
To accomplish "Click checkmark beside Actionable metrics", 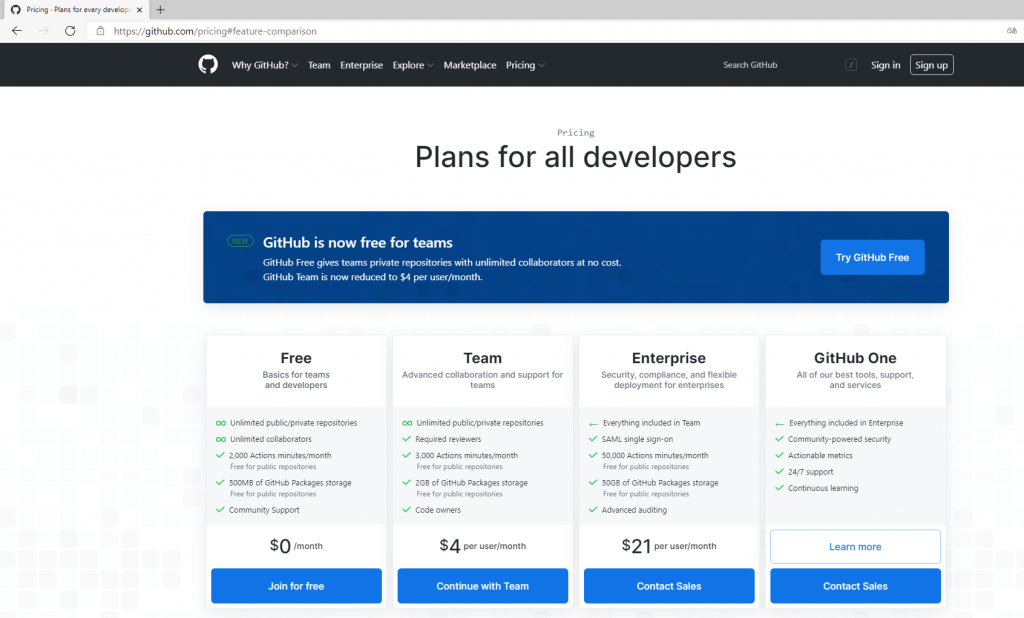I will (779, 455).
